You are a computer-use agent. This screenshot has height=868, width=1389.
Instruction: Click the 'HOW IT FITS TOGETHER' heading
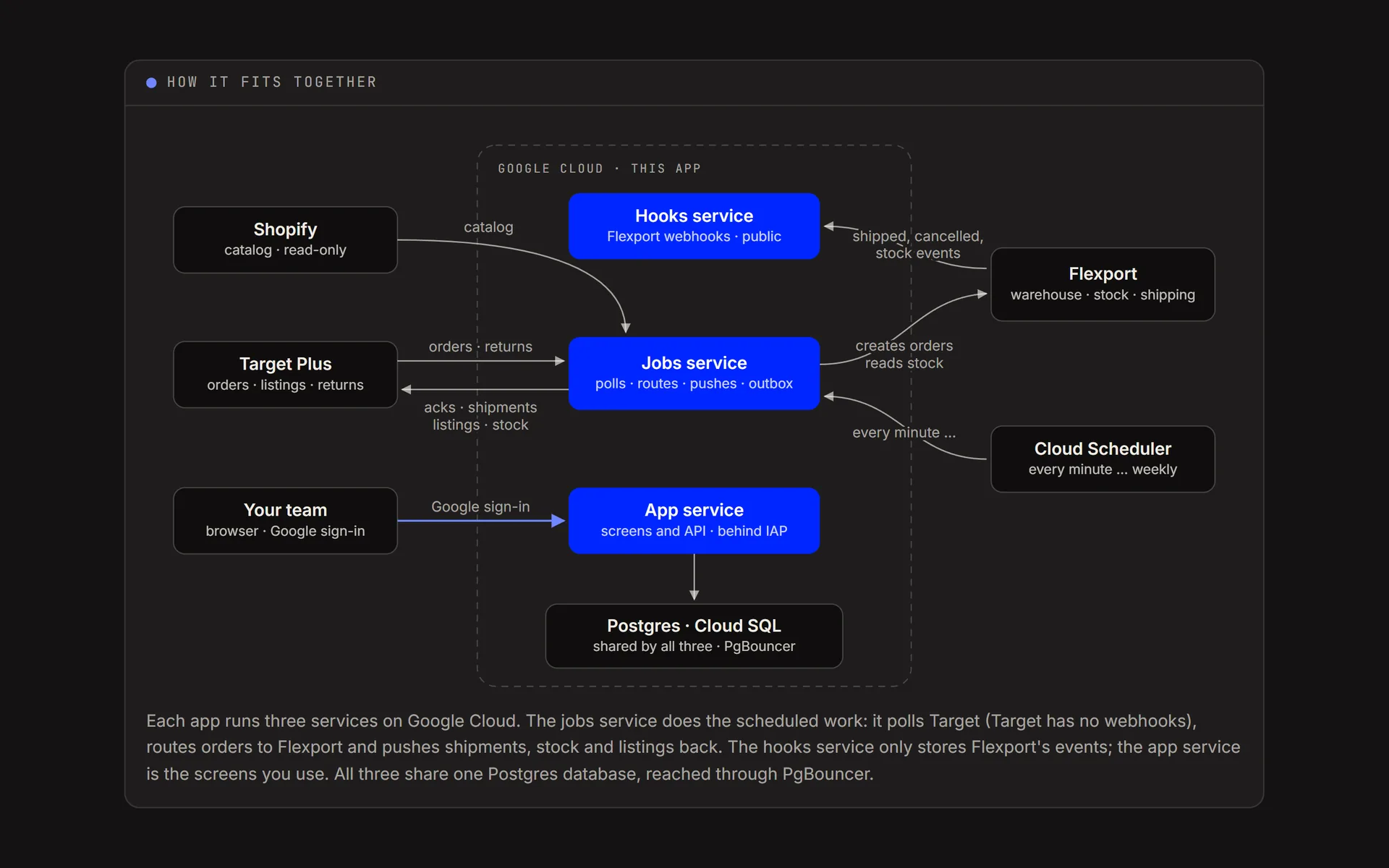[272, 82]
